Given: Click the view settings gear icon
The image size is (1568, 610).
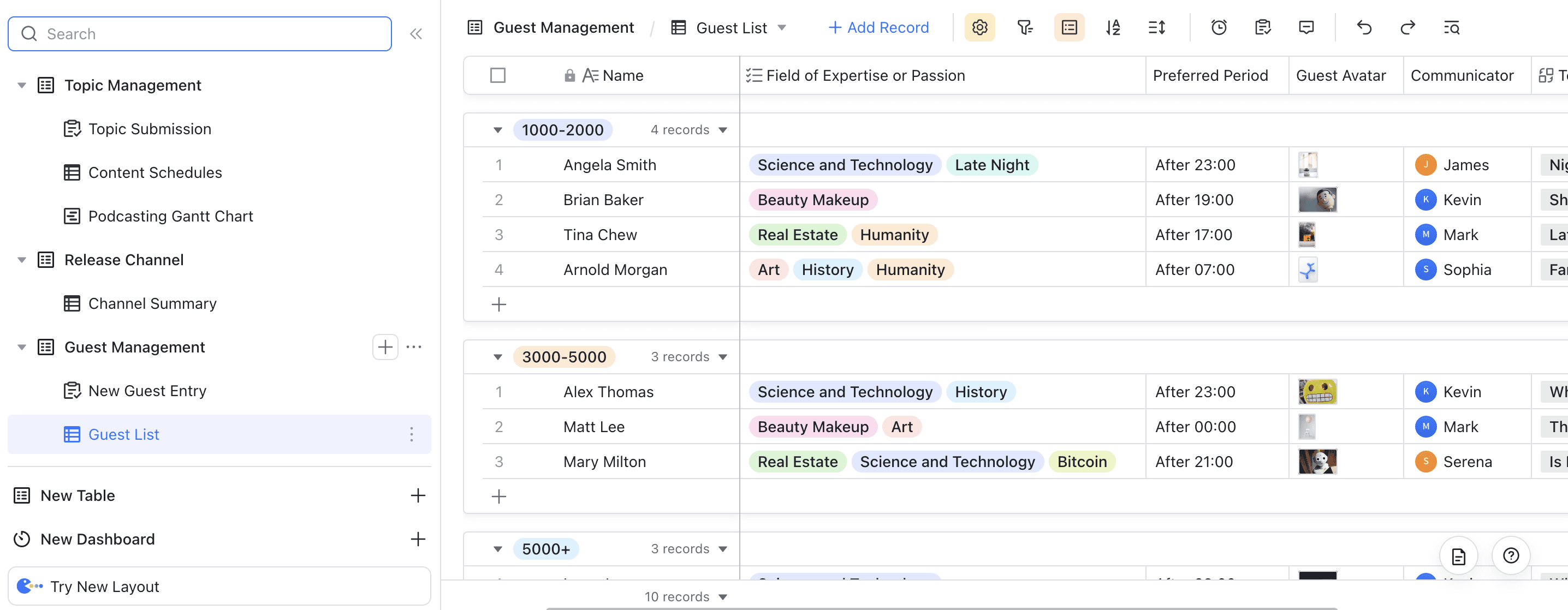Looking at the screenshot, I should pyautogui.click(x=979, y=27).
